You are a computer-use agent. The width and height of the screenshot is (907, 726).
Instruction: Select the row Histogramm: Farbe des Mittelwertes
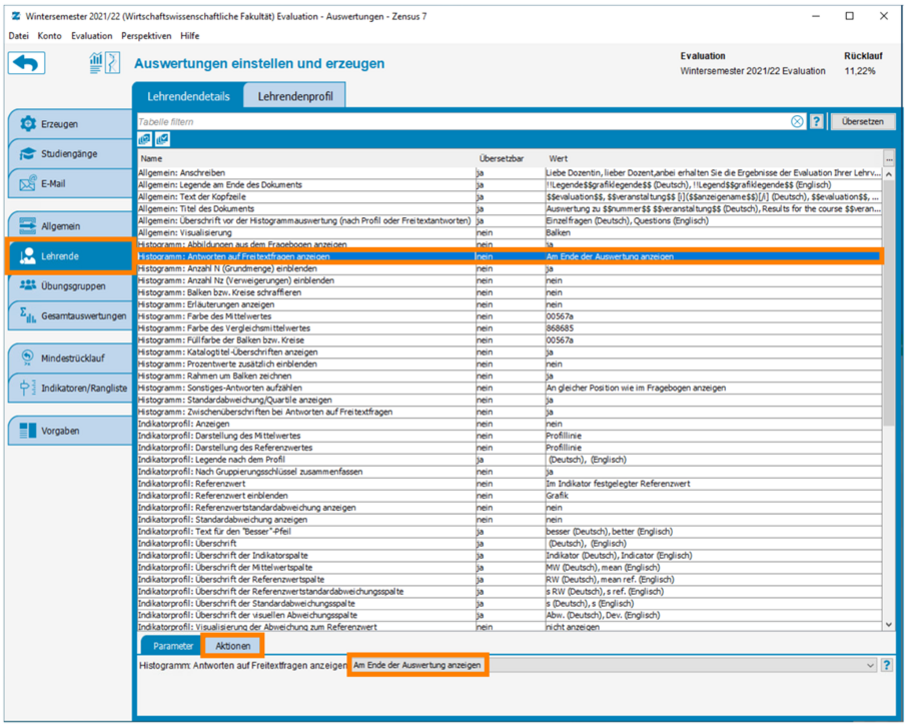click(510, 316)
